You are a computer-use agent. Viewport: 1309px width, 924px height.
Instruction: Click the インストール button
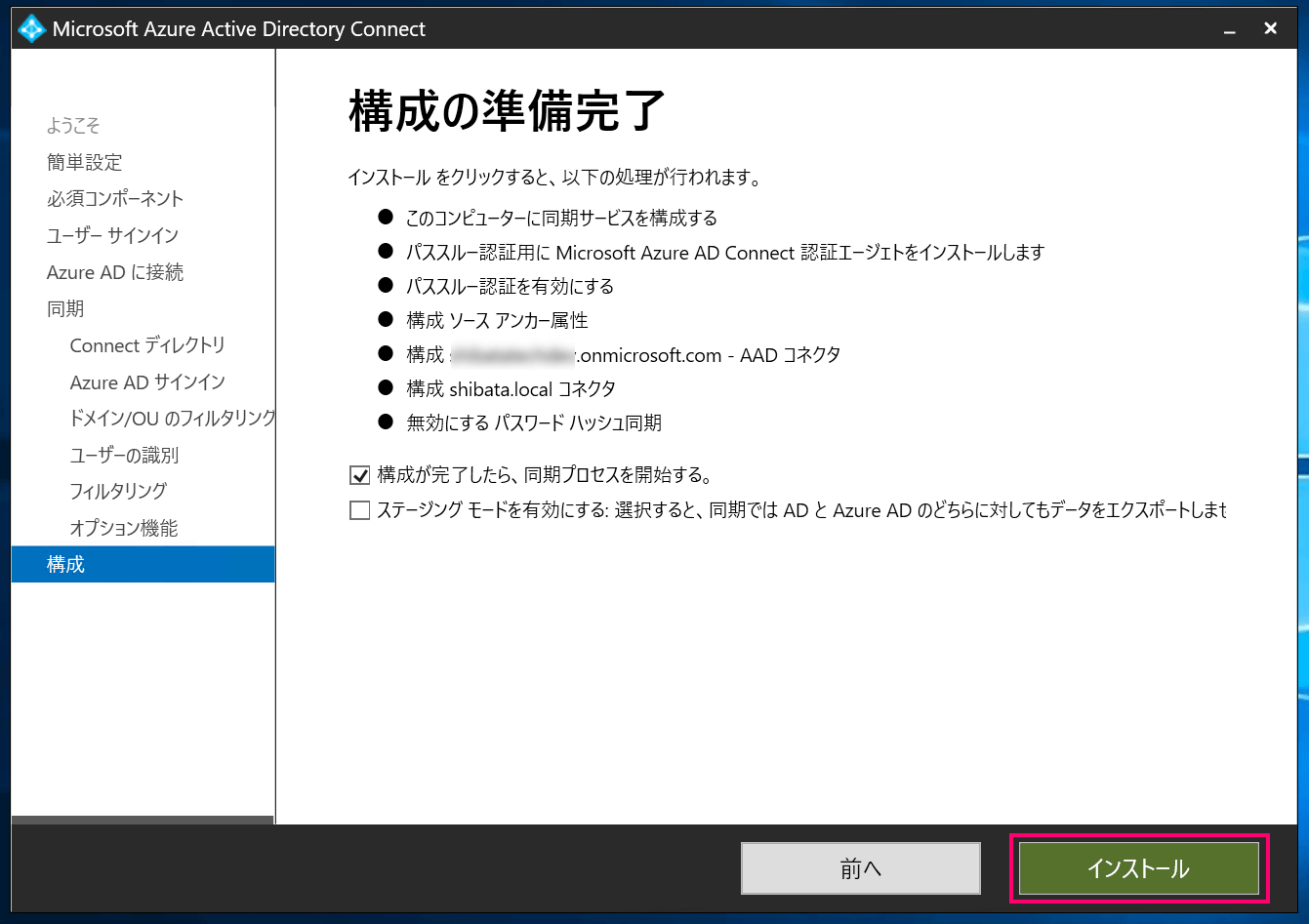point(1138,868)
